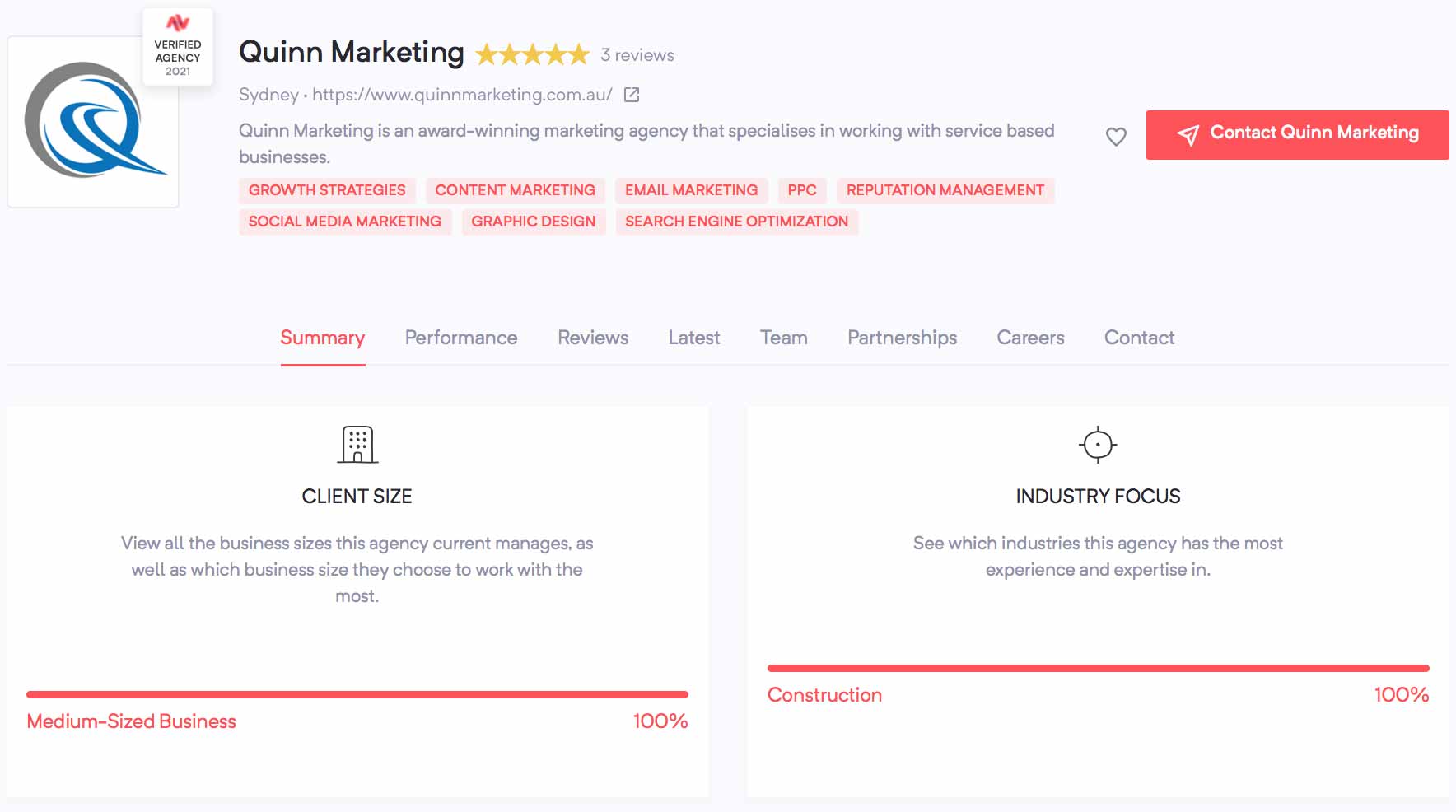Select the Summary tab
This screenshot has width=1456, height=812.
coord(323,338)
